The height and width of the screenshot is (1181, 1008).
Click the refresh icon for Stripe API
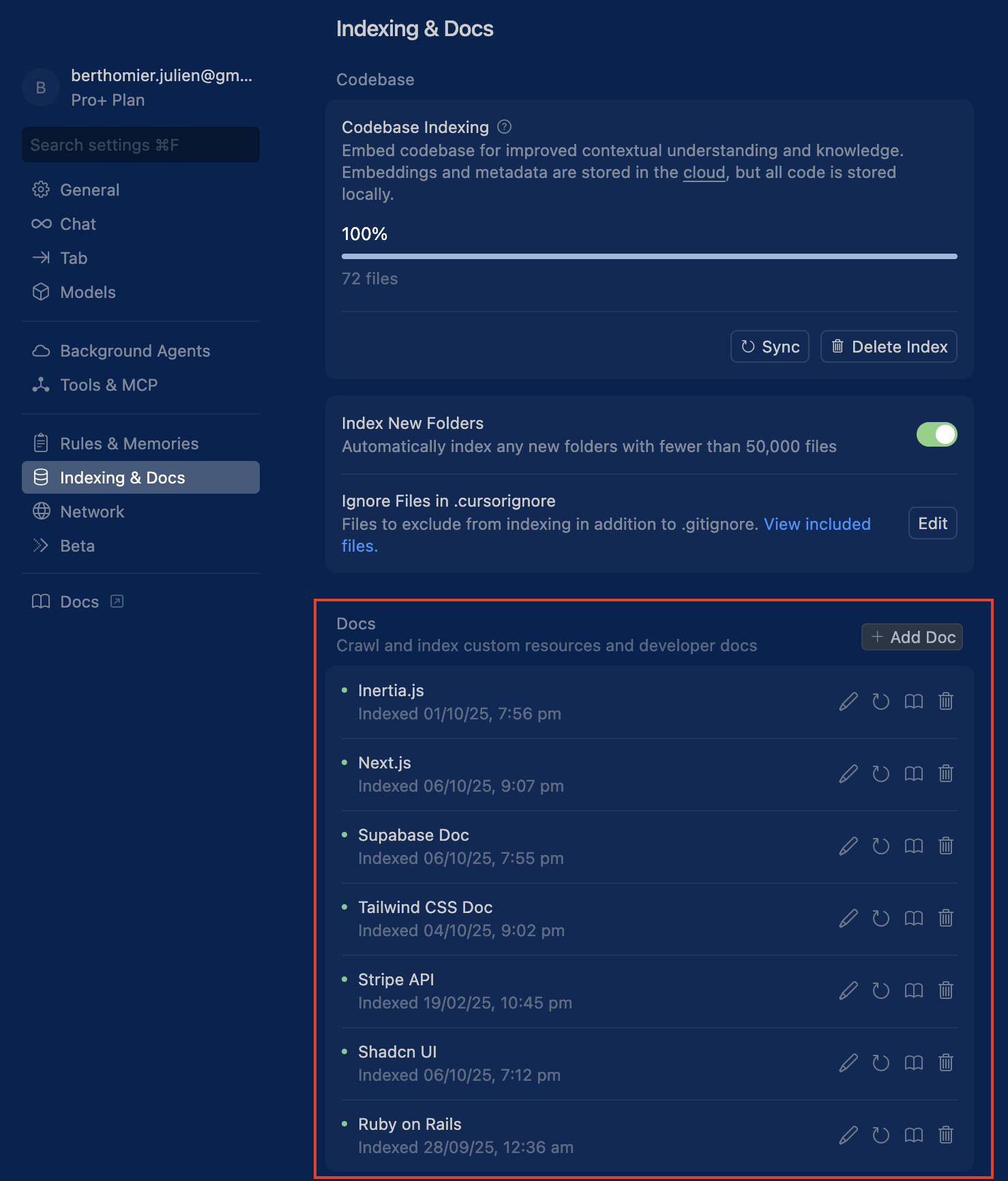880,991
